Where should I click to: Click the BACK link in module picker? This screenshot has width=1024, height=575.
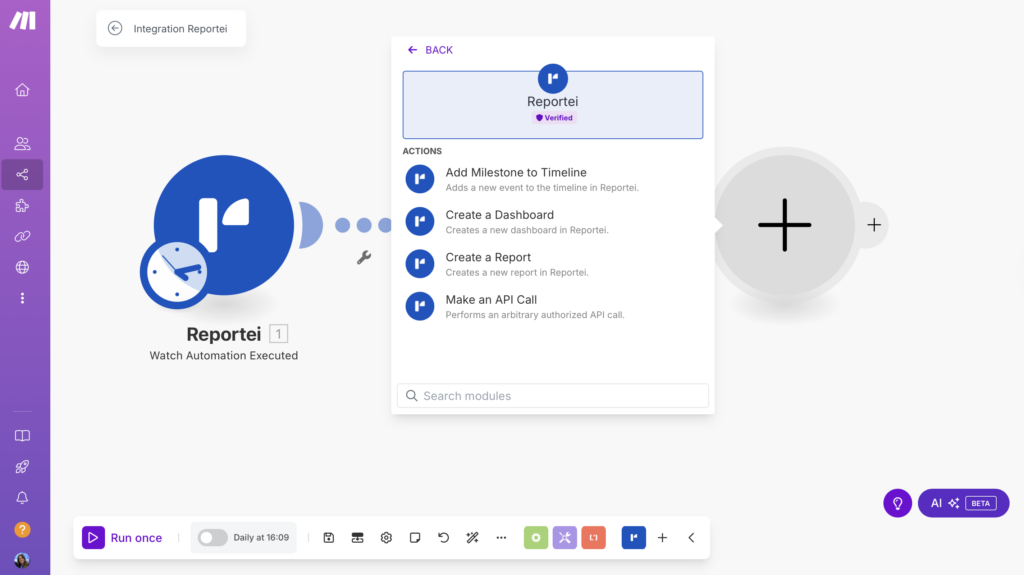click(430, 50)
